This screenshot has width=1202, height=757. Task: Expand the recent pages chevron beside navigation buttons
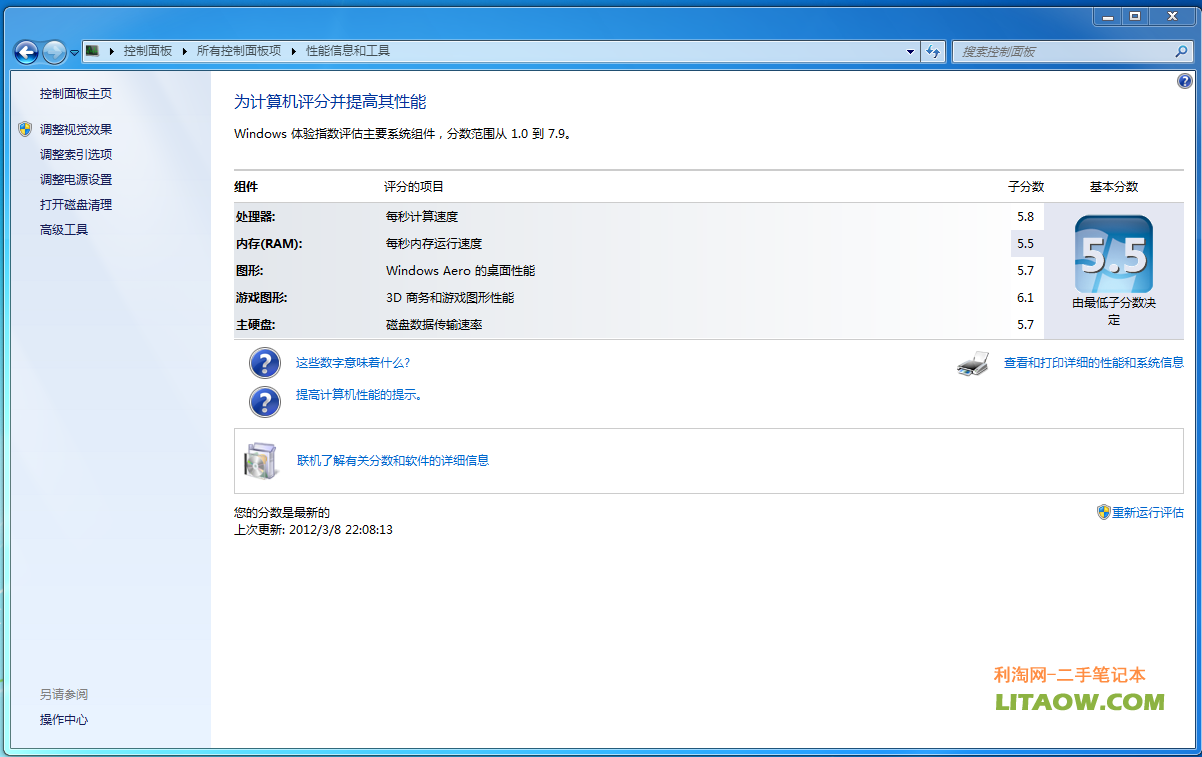(73, 51)
